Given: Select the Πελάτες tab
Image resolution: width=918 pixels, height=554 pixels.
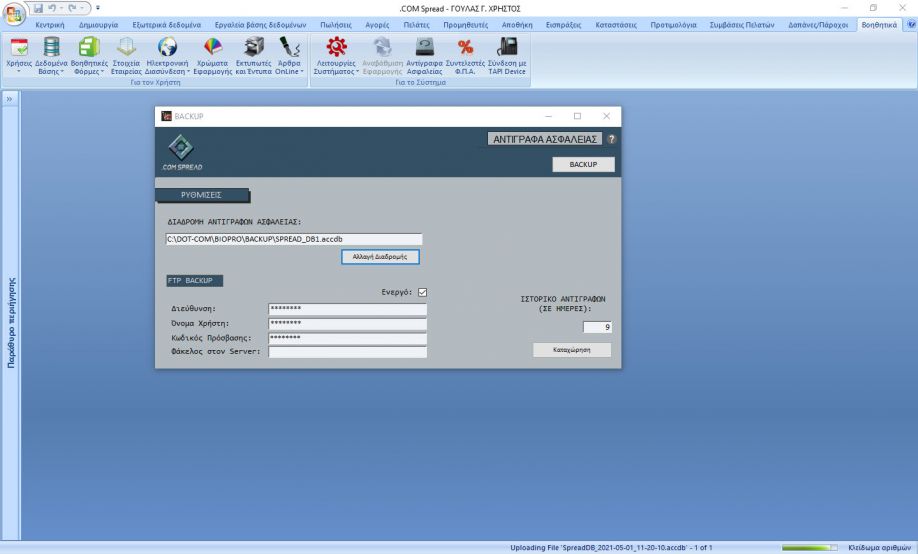Looking at the screenshot, I should coord(416,25).
